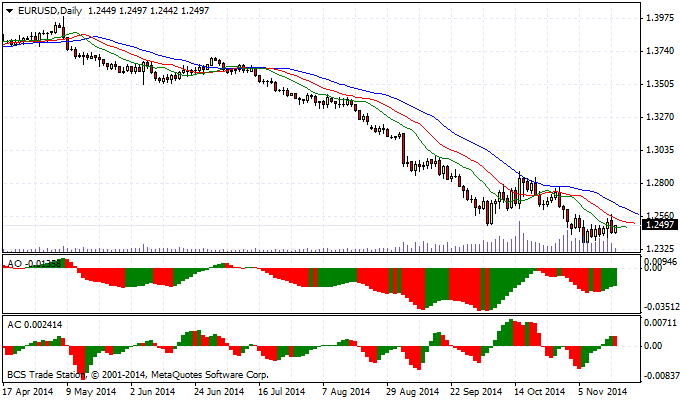This screenshot has height=400, width=680.
Task: Click the 7 Aug 2014 date label
Action: [347, 392]
